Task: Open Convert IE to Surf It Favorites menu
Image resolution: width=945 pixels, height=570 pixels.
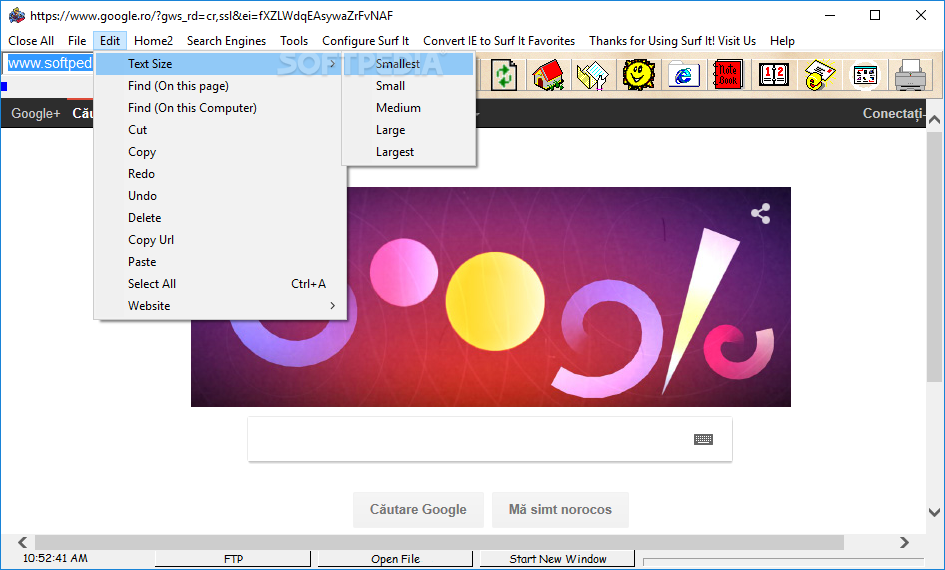Action: pos(499,40)
